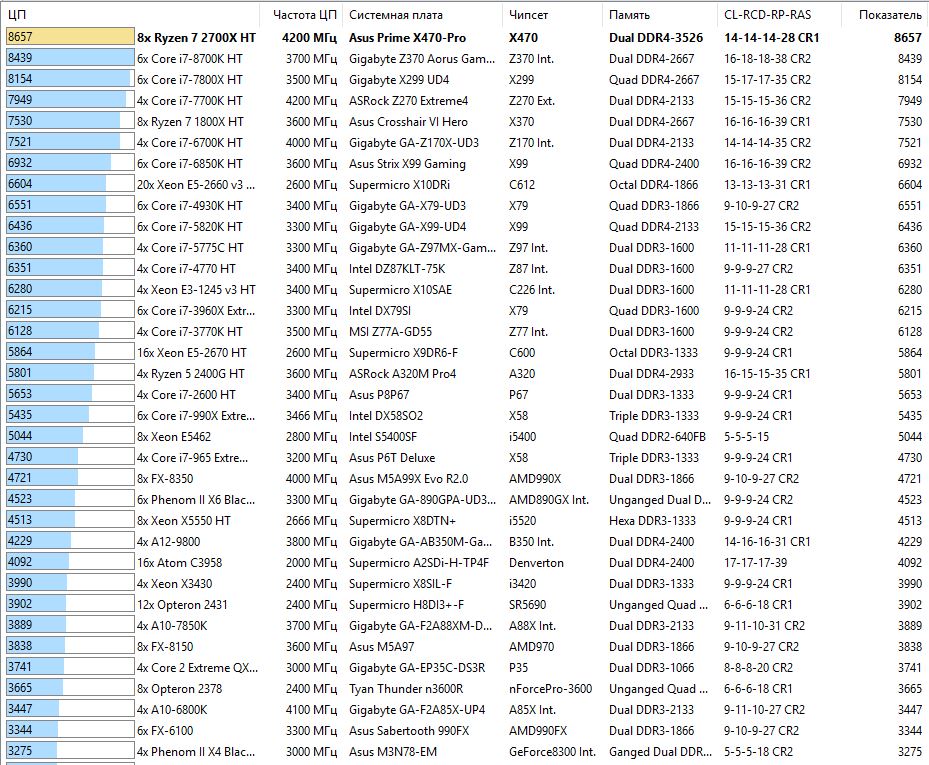Sort by the Системная плата column header

423,15
